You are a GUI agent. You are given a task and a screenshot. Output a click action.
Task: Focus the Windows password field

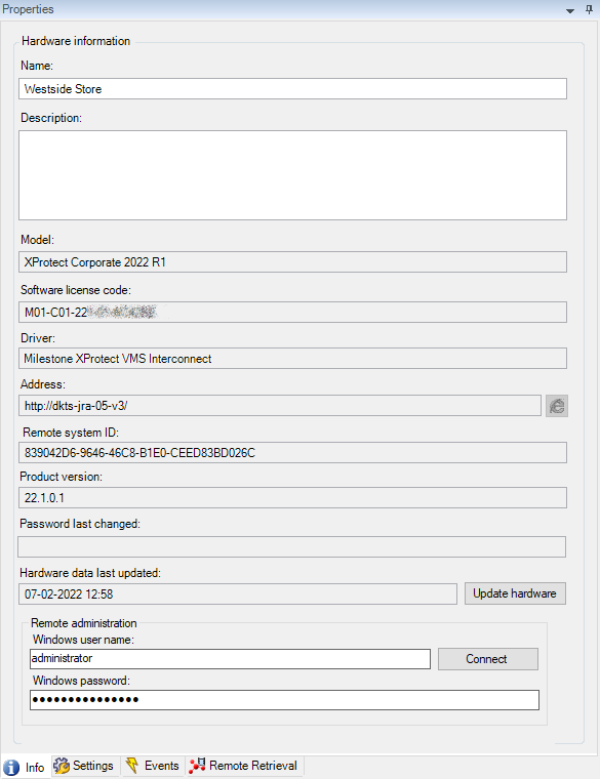[284, 700]
